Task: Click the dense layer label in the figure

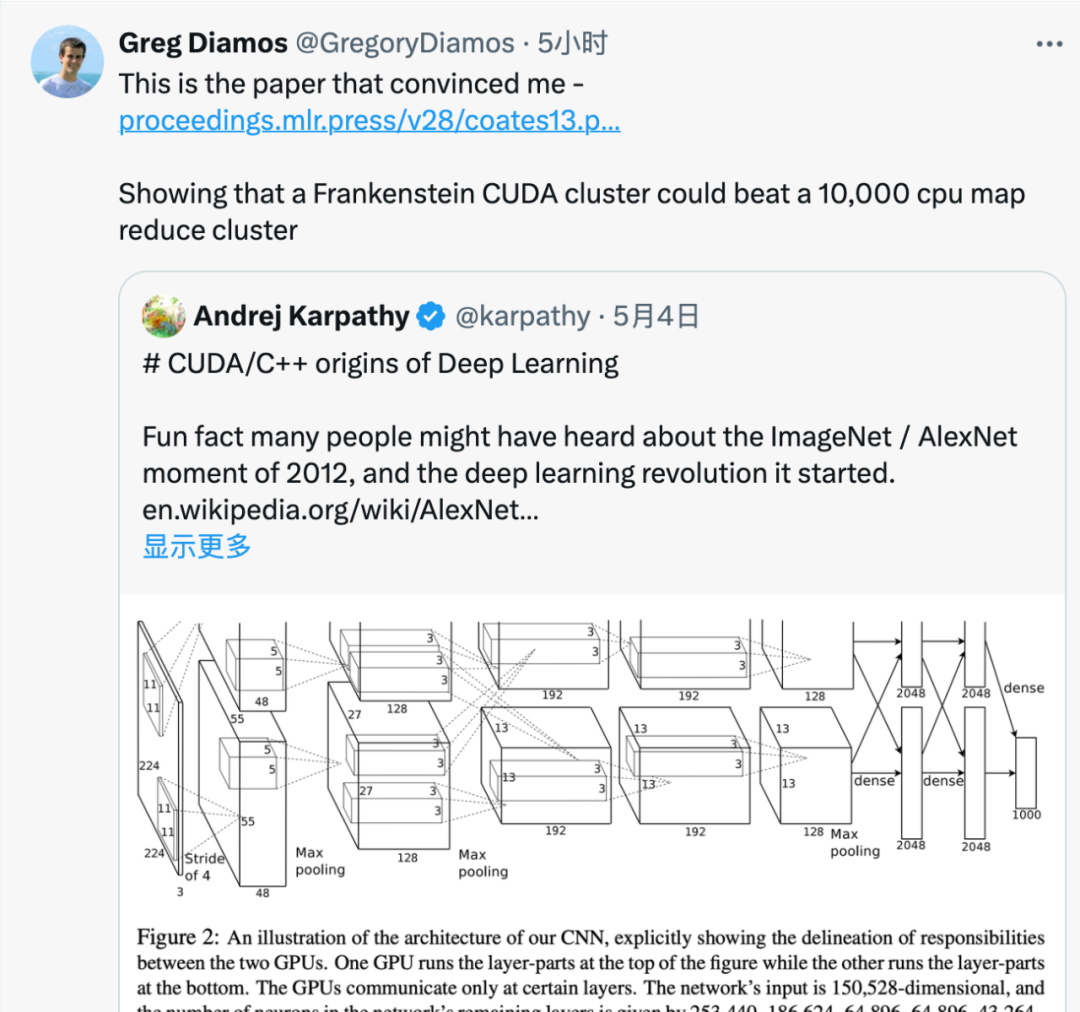Action: [x=1023, y=688]
